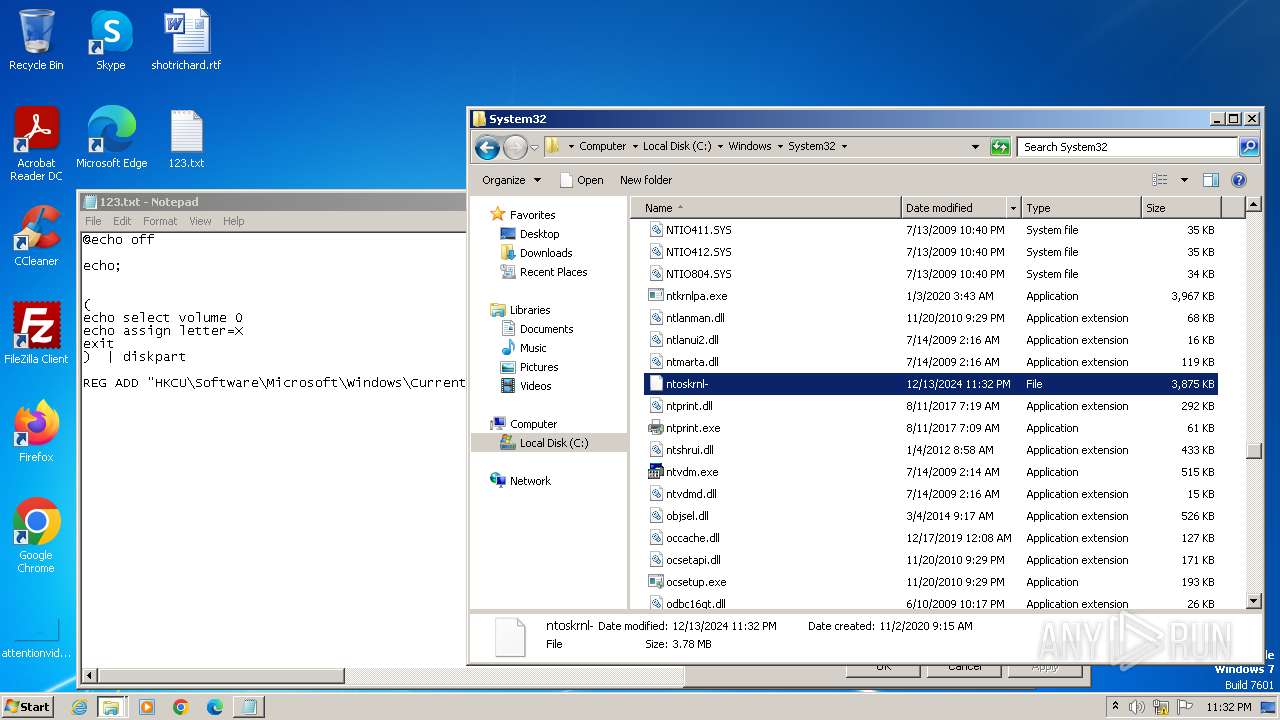
Task: Select Desktop under Favorites
Action: pos(539,234)
